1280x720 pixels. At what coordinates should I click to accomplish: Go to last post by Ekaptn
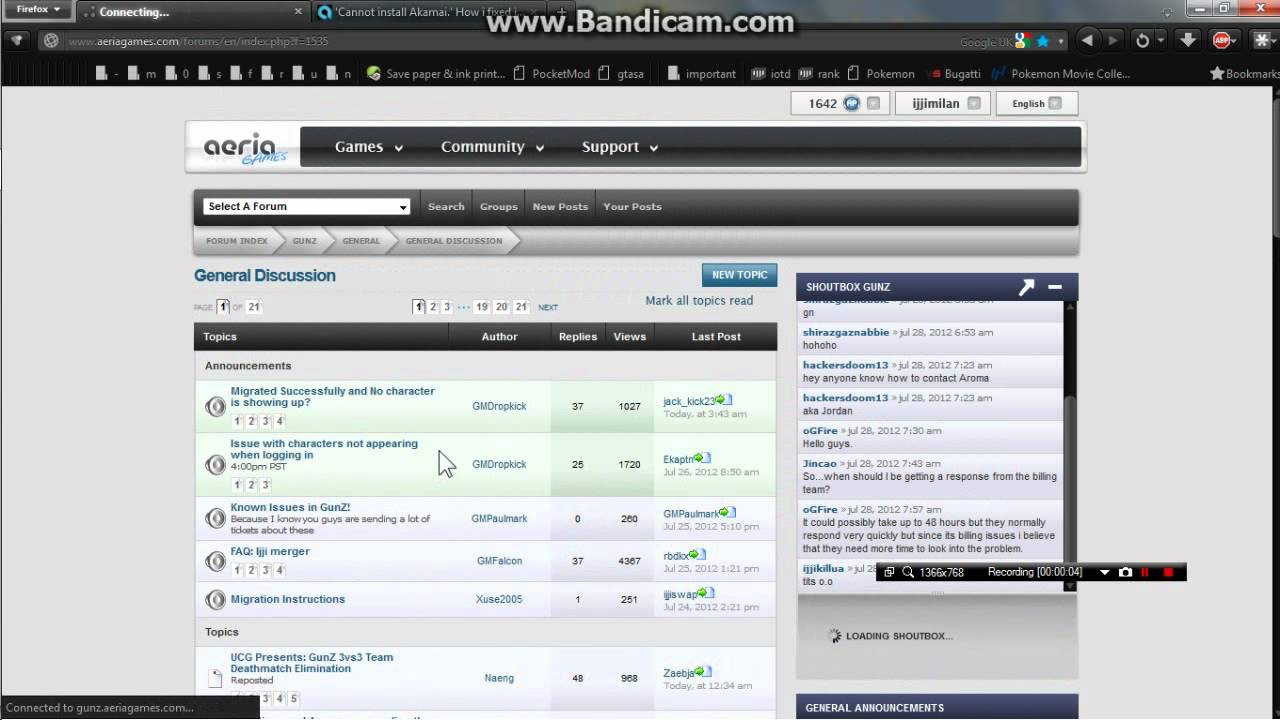[x=703, y=459]
